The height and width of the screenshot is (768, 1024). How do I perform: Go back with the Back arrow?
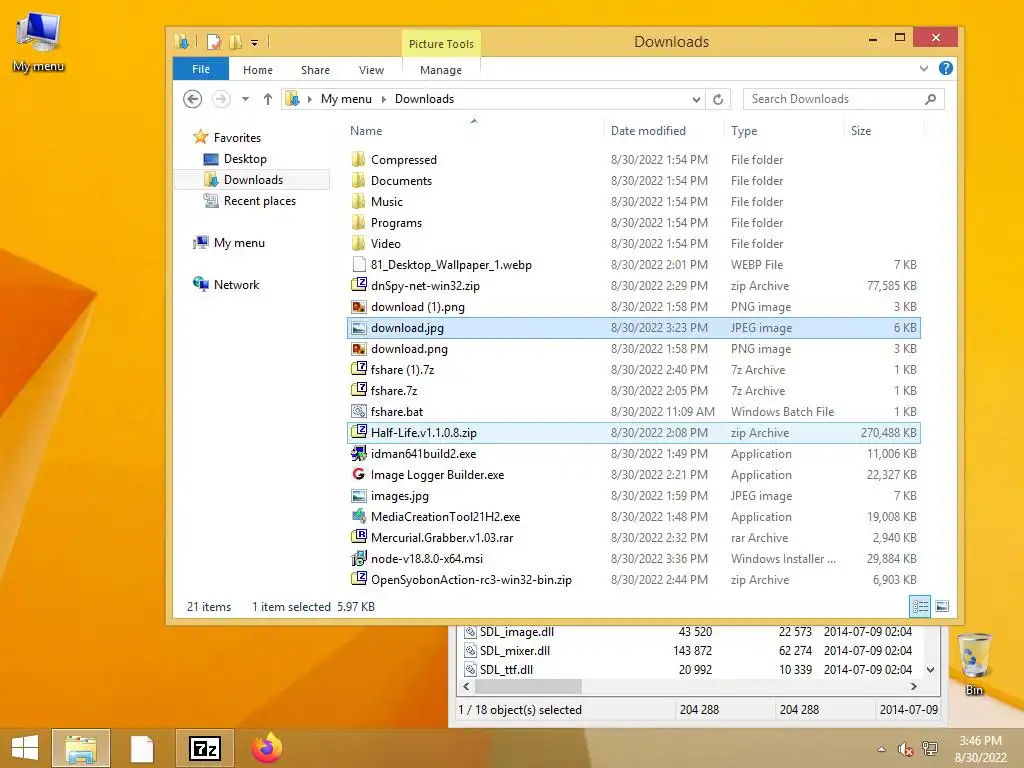pos(192,99)
